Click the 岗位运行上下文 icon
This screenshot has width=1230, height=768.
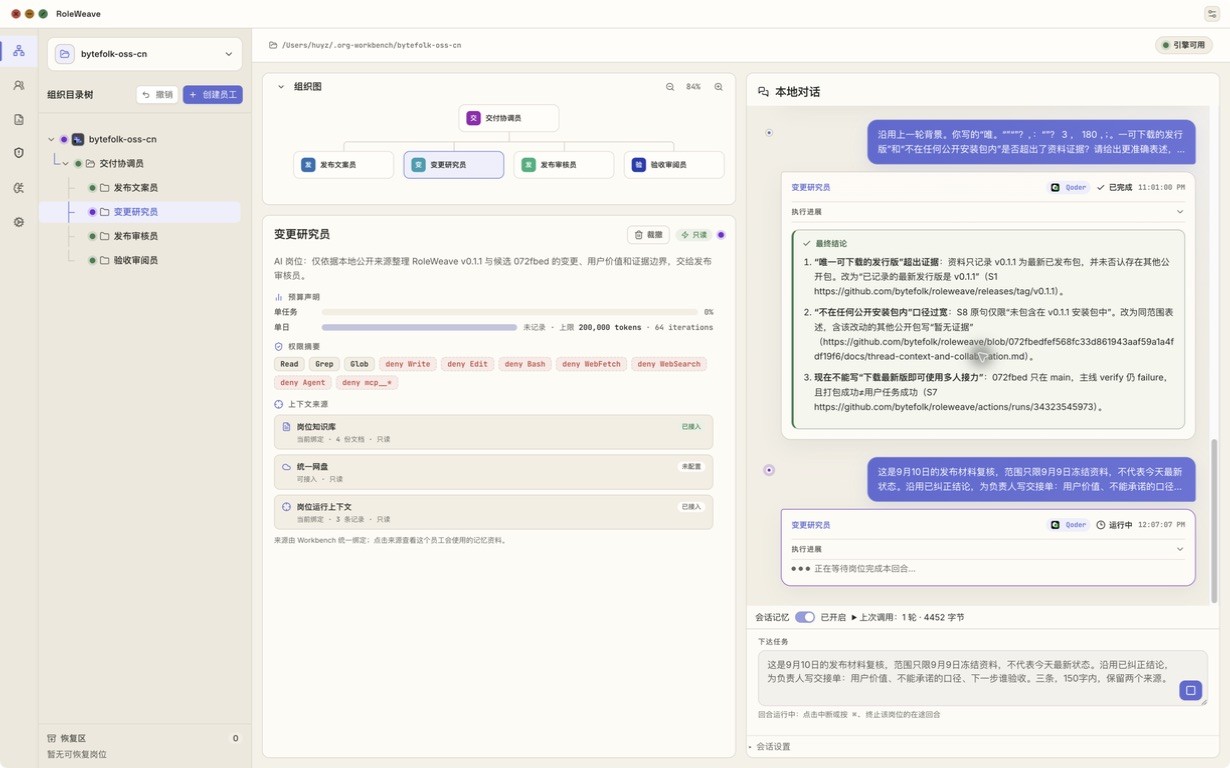click(286, 507)
